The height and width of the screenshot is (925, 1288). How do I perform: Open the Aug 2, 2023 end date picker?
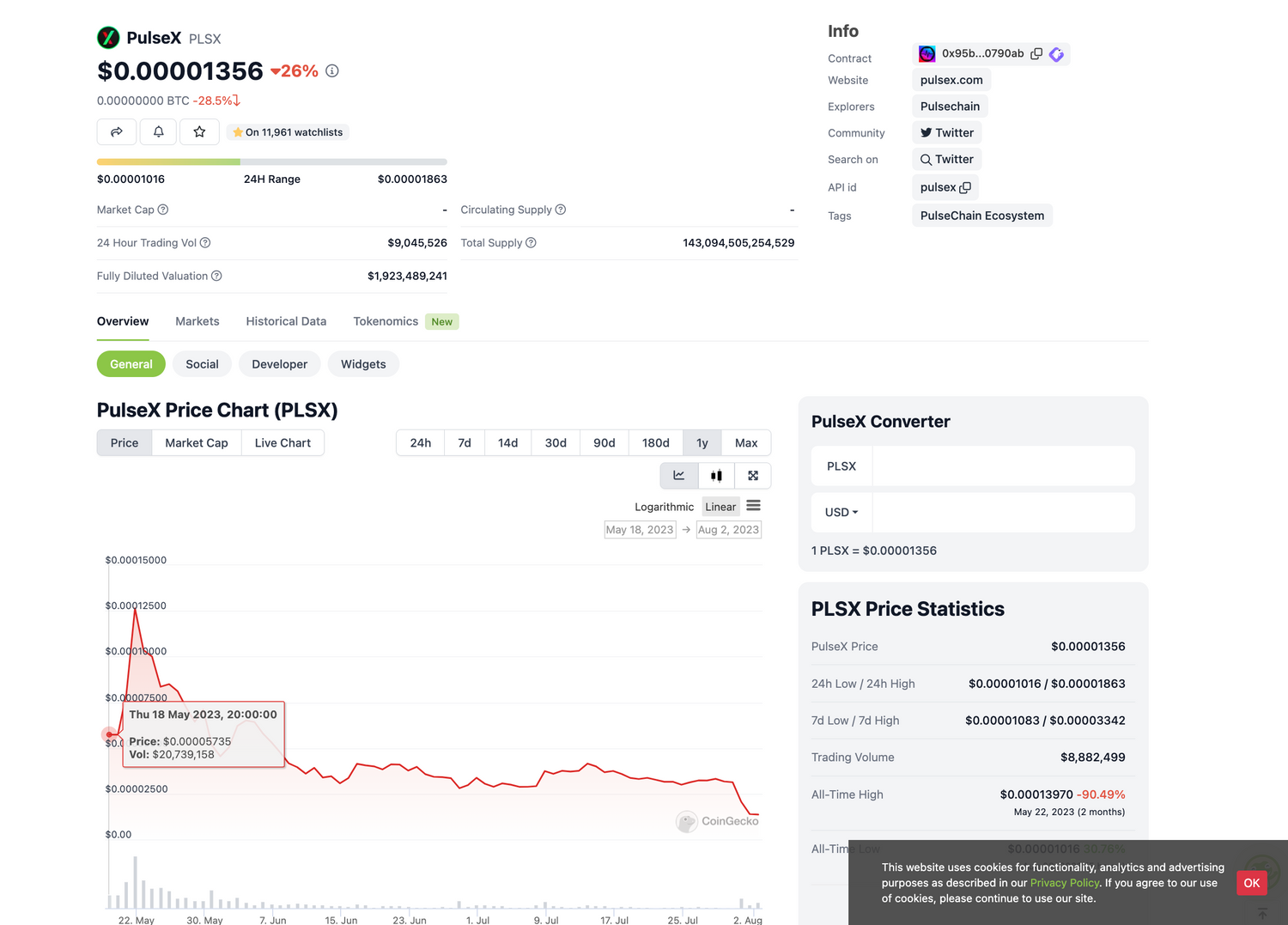728,530
